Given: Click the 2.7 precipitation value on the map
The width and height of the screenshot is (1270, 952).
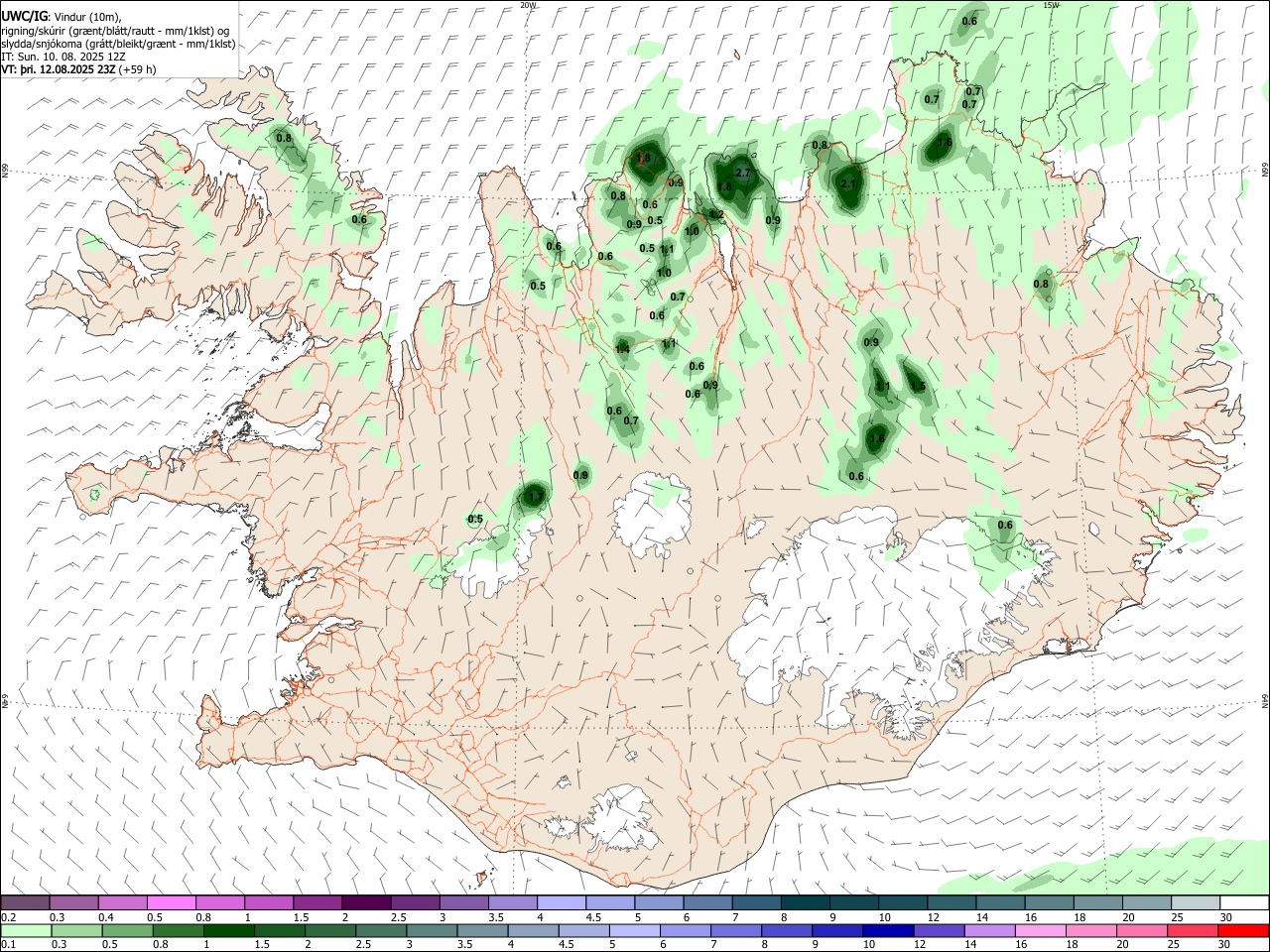Looking at the screenshot, I should (744, 174).
